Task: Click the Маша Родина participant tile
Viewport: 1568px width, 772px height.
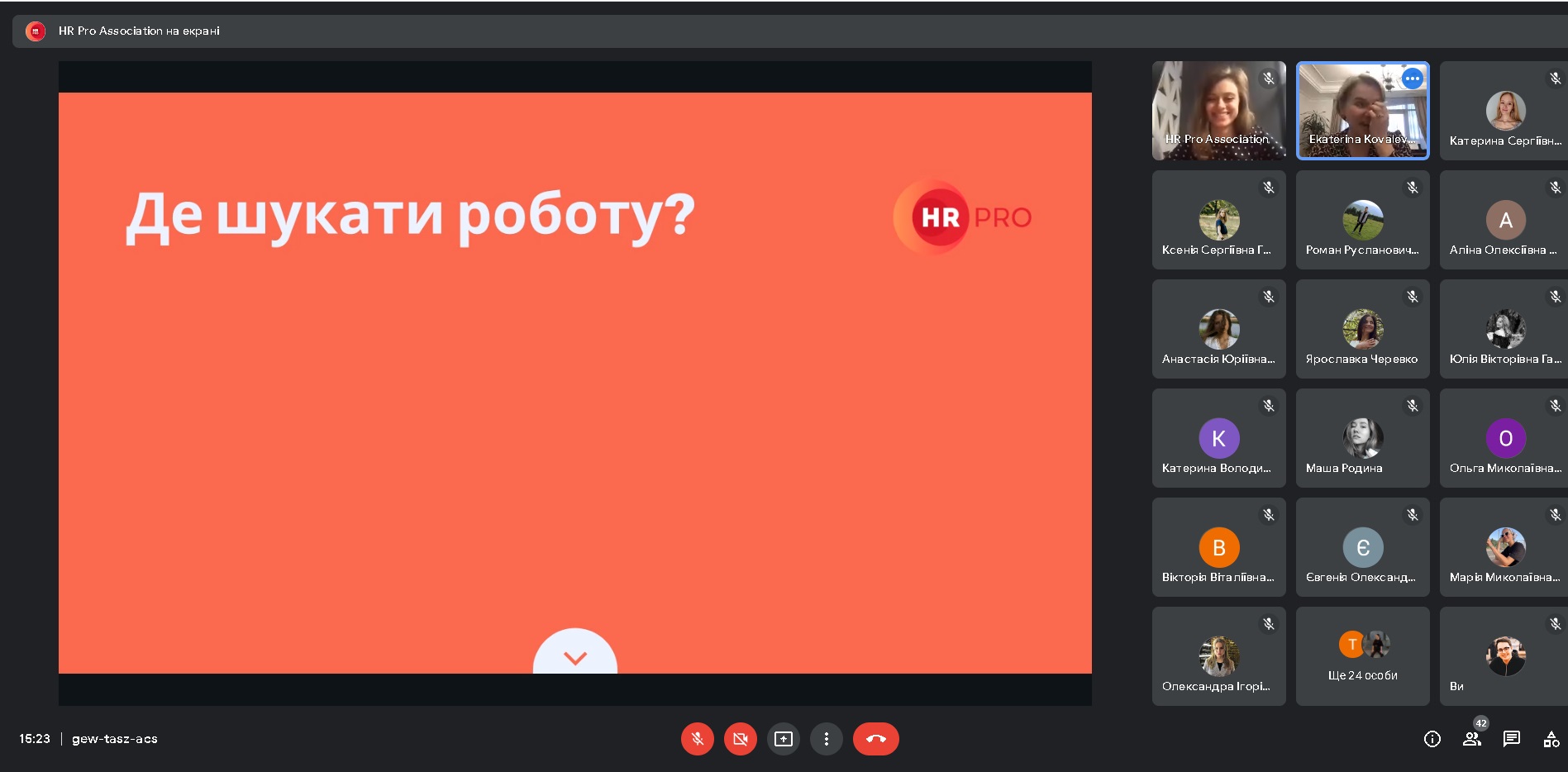Action: point(1362,438)
